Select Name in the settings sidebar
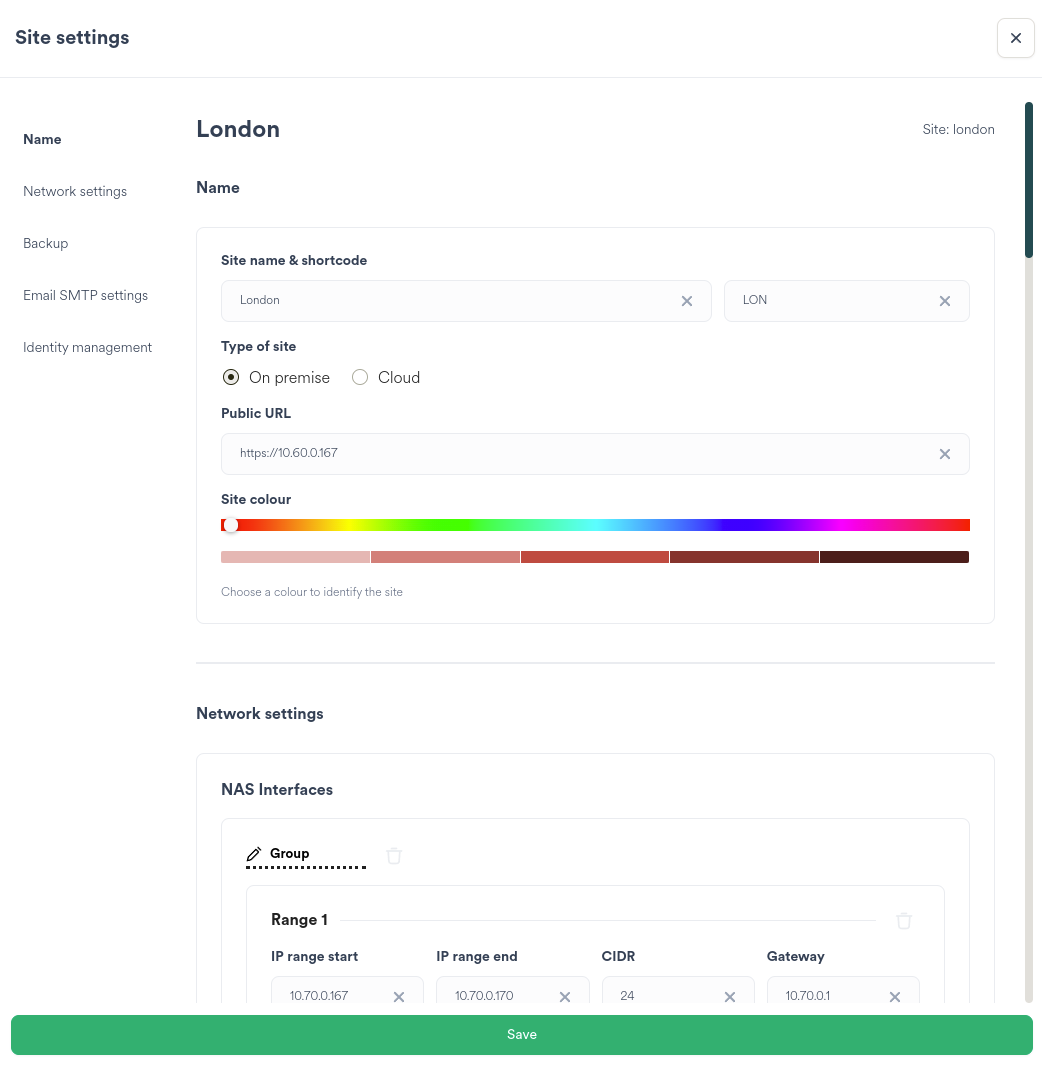 (42, 139)
